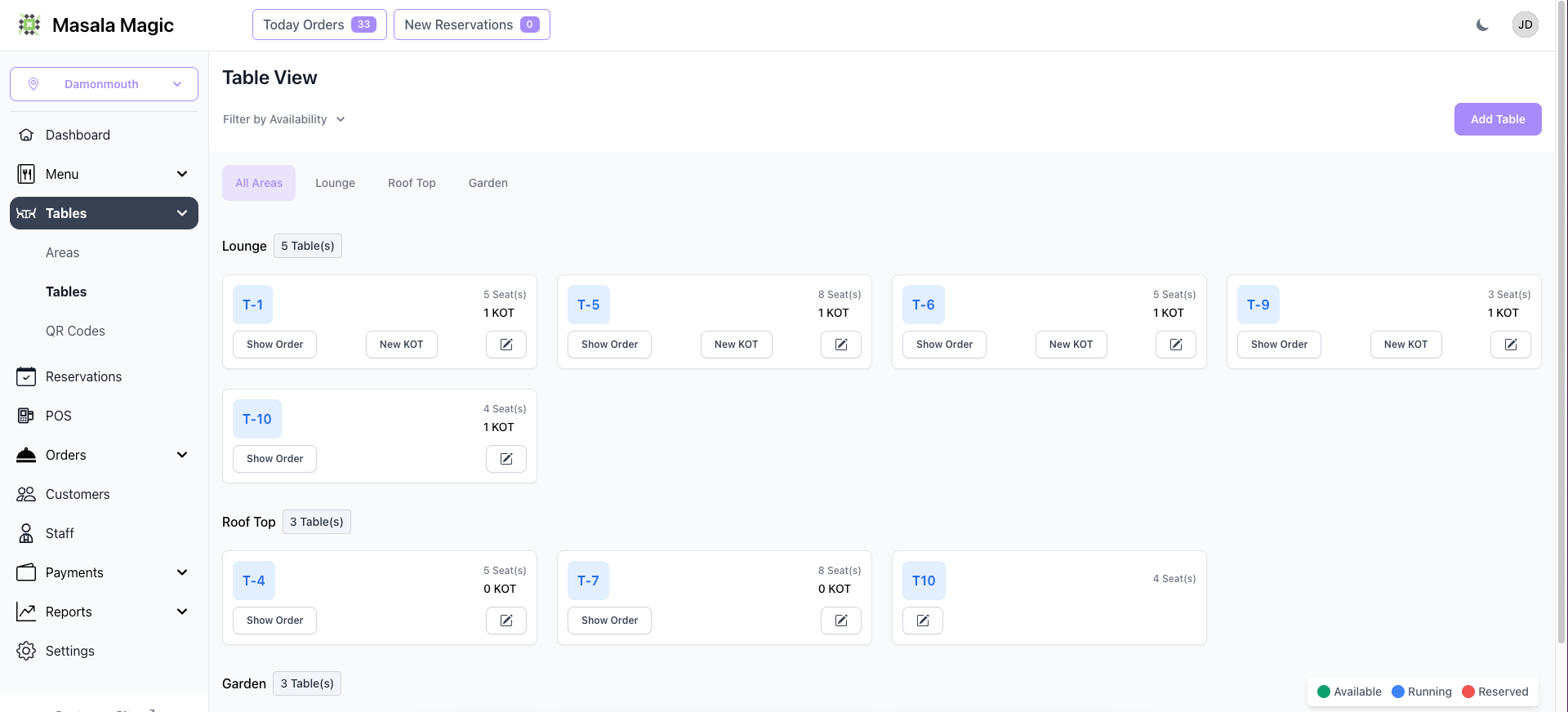This screenshot has width=1568, height=712.
Task: Go to Areas submenu item
Action: 63,252
